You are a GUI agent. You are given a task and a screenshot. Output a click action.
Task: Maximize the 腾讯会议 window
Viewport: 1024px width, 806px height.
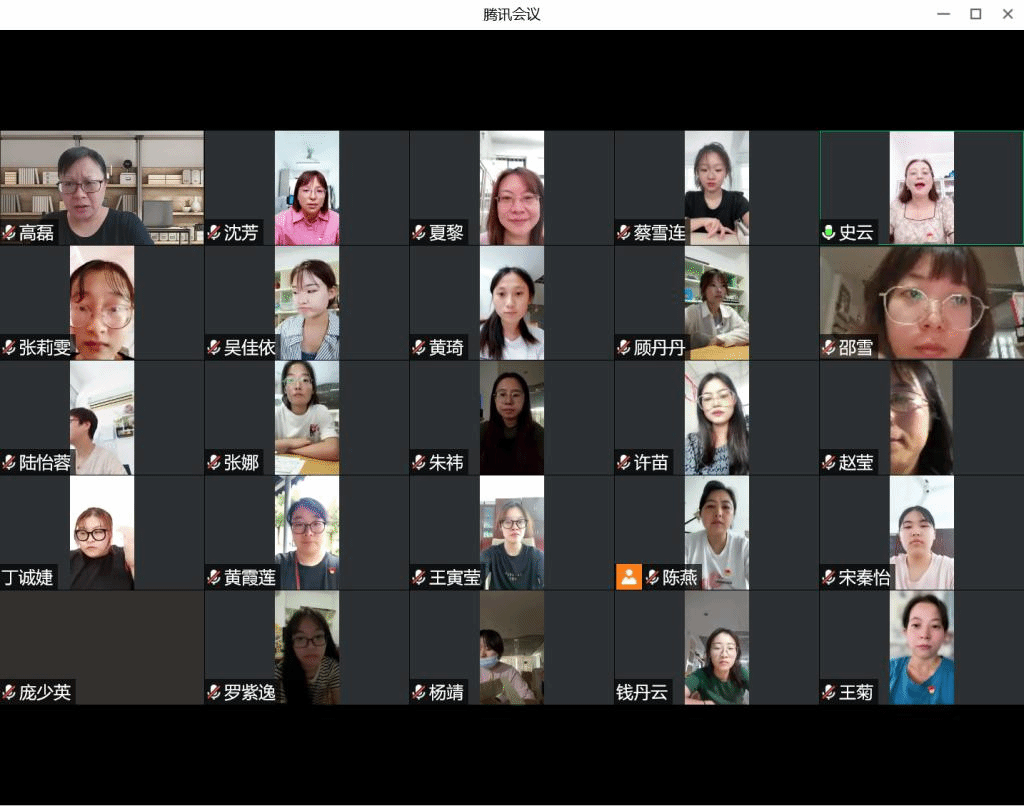pos(976,14)
